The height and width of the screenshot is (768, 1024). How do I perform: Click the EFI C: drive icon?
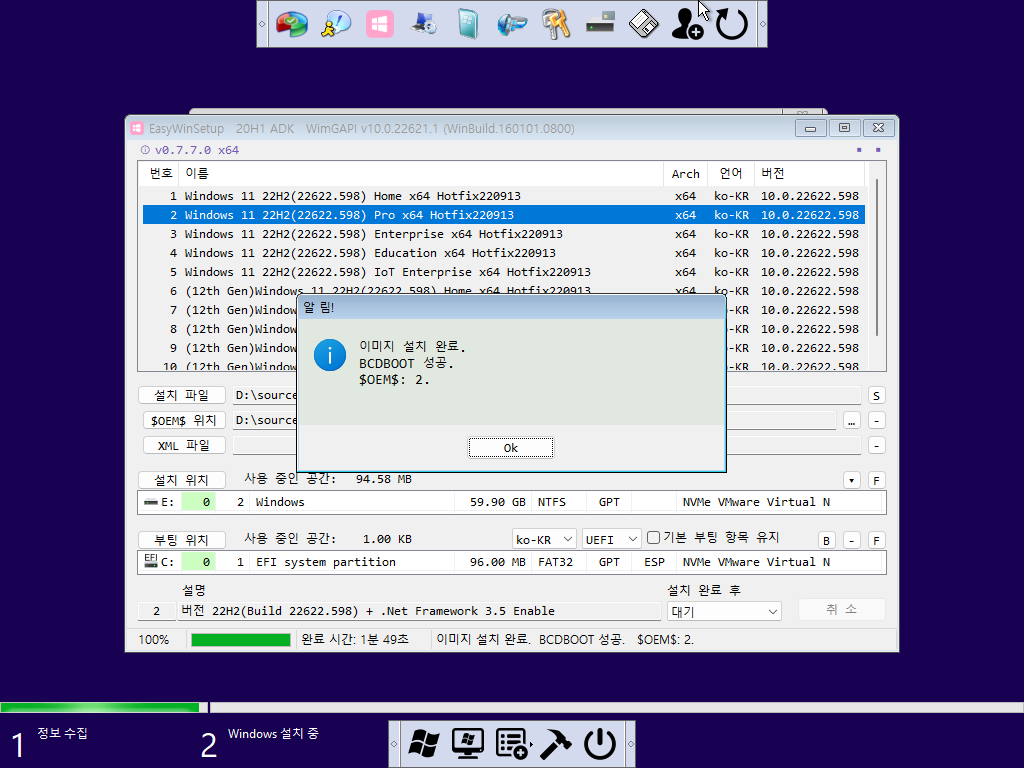(151, 560)
